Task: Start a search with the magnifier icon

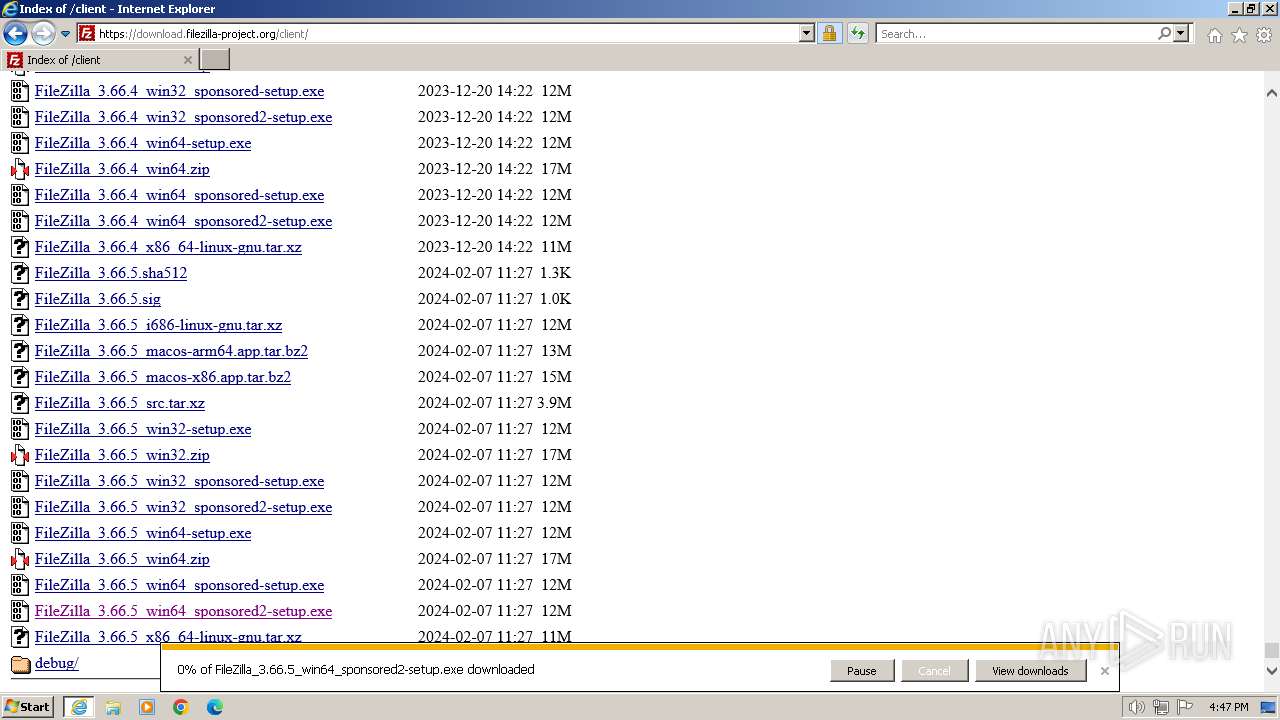Action: (x=1164, y=33)
